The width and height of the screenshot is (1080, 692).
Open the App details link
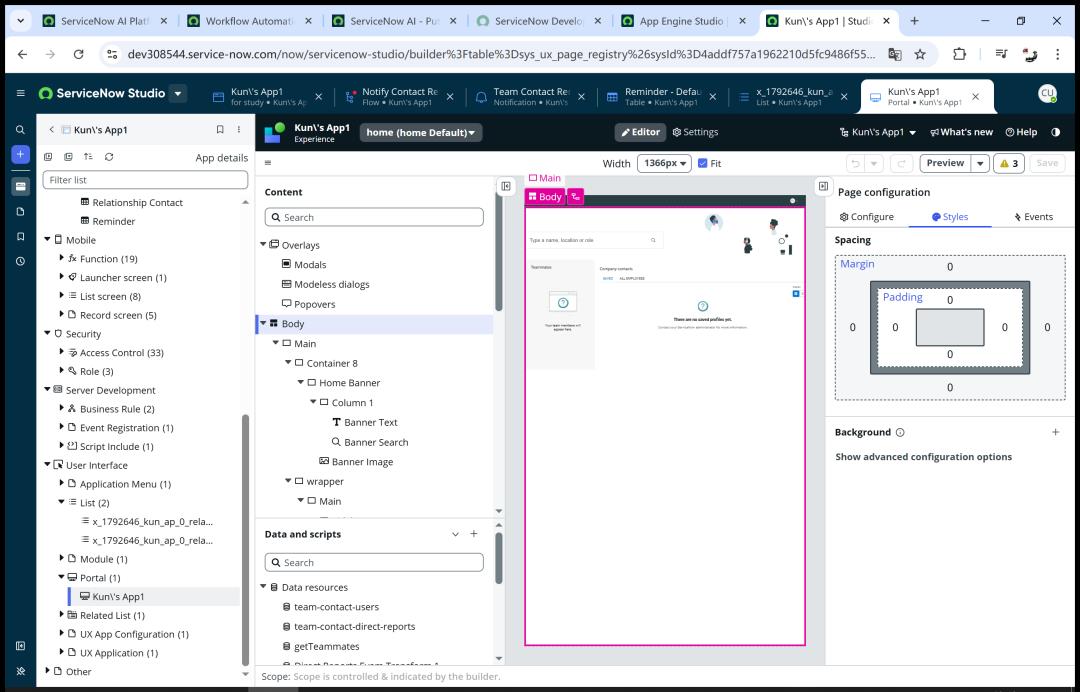[222, 158]
